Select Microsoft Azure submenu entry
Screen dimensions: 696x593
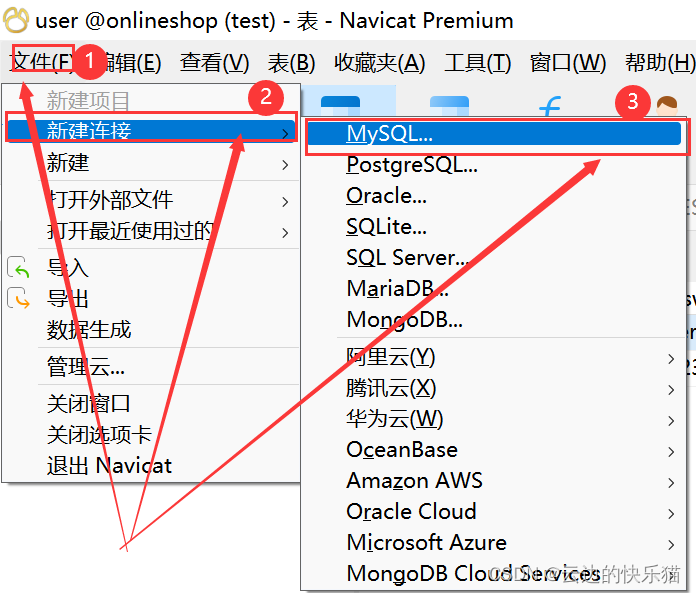tap(494, 543)
